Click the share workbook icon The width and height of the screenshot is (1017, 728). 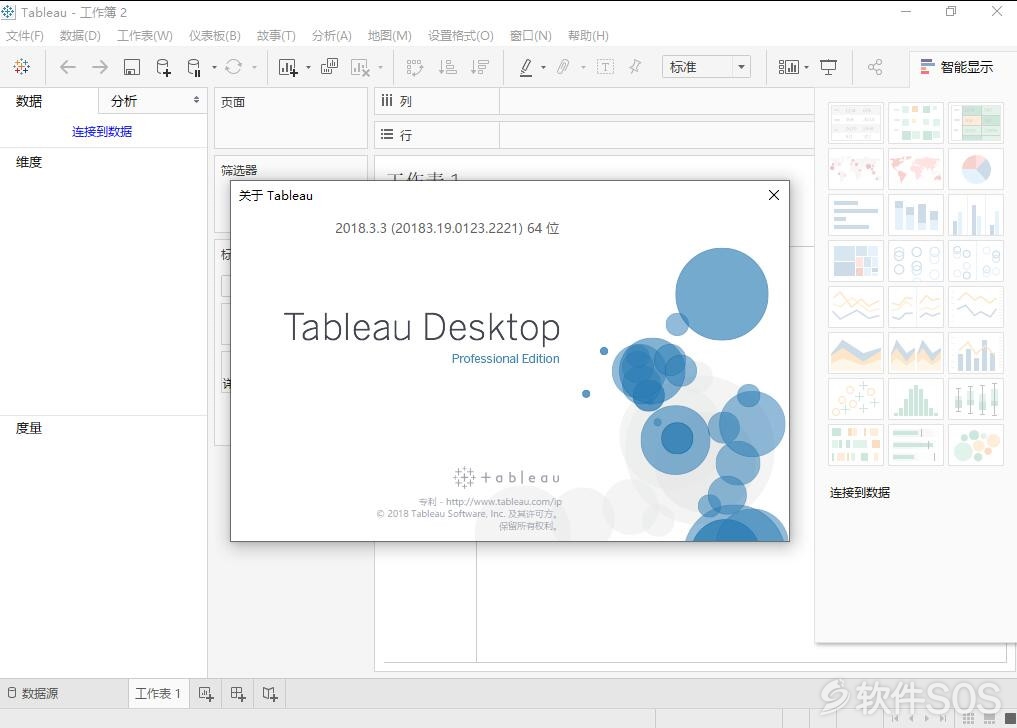875,67
